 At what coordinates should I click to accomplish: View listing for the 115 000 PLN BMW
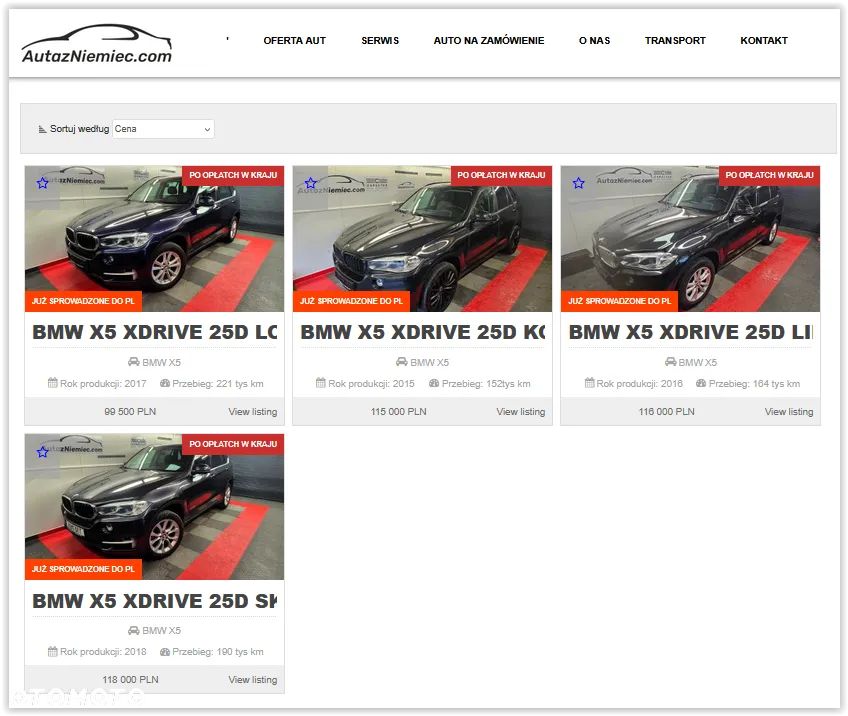click(x=521, y=412)
